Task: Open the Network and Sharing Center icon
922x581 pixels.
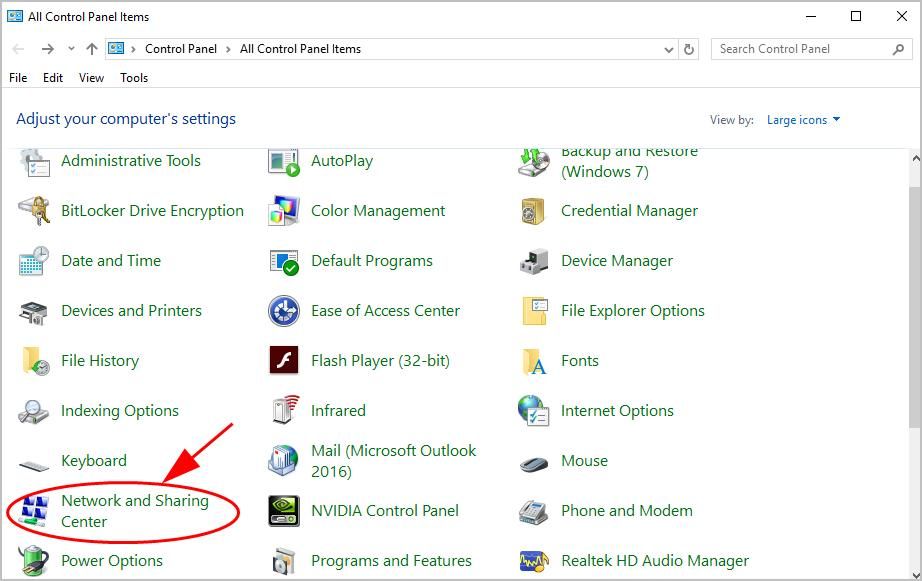Action: tap(34, 511)
